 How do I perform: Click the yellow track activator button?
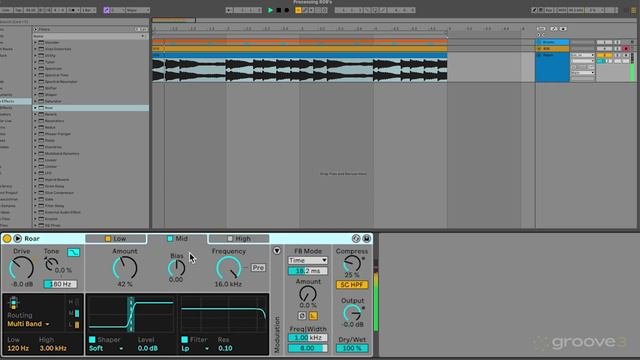[x=604, y=55]
